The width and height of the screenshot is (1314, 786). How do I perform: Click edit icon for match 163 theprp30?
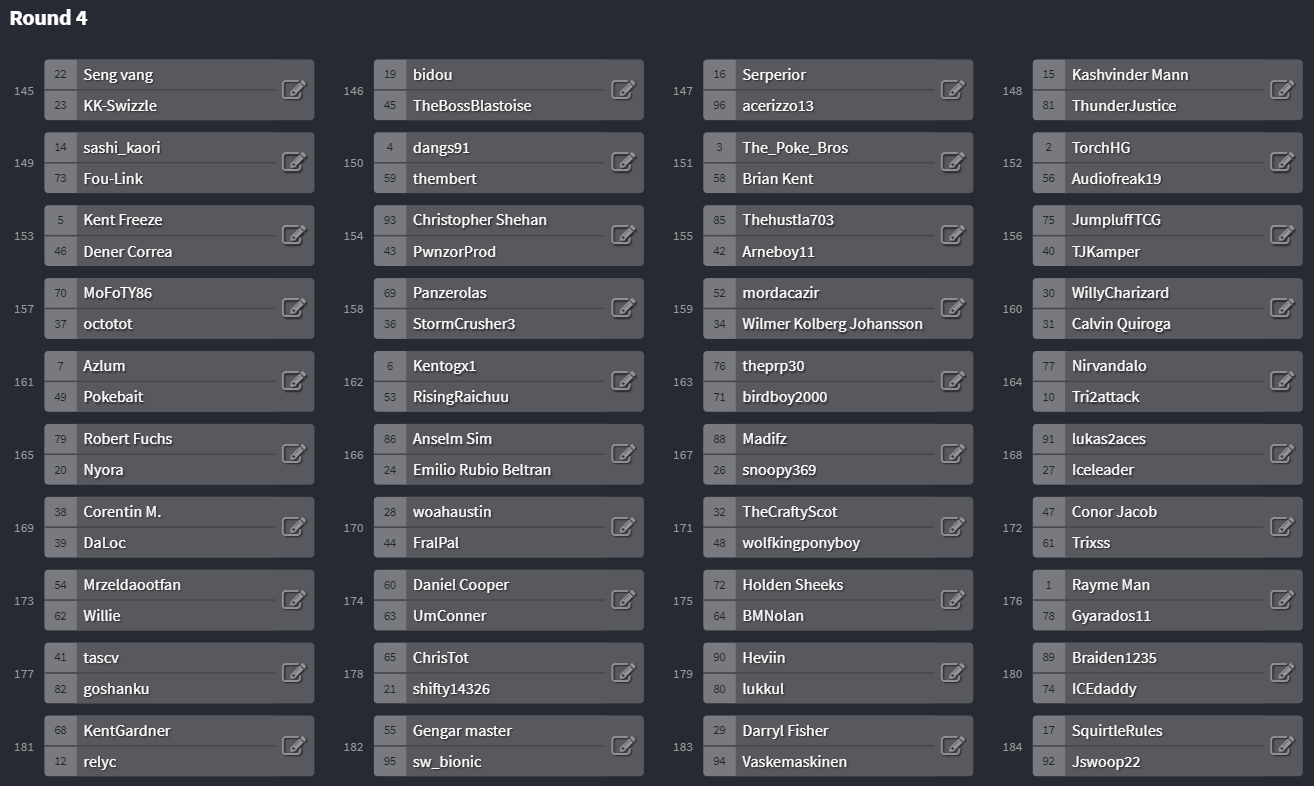pyautogui.click(x=953, y=381)
